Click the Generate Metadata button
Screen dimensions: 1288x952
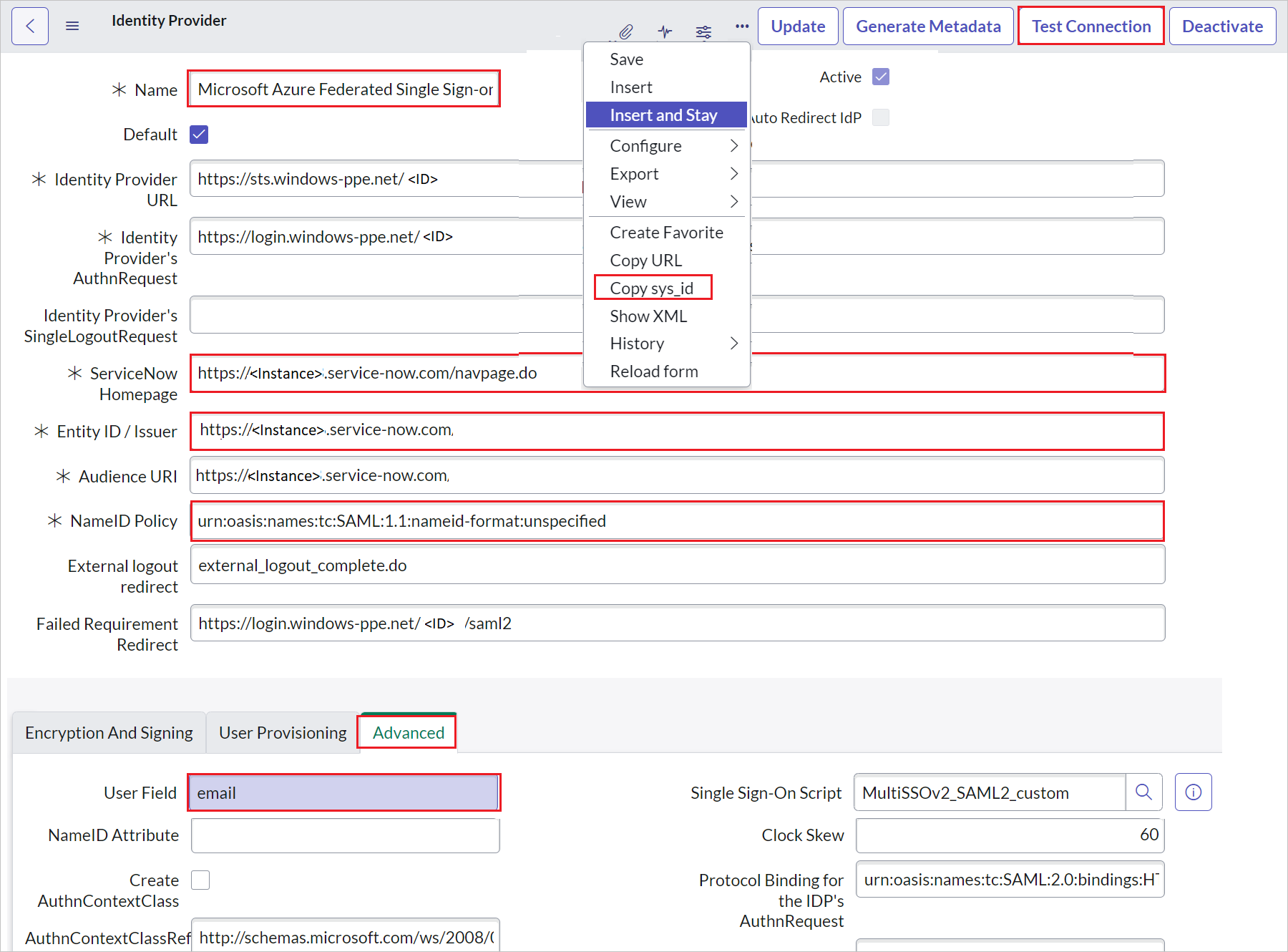(928, 26)
